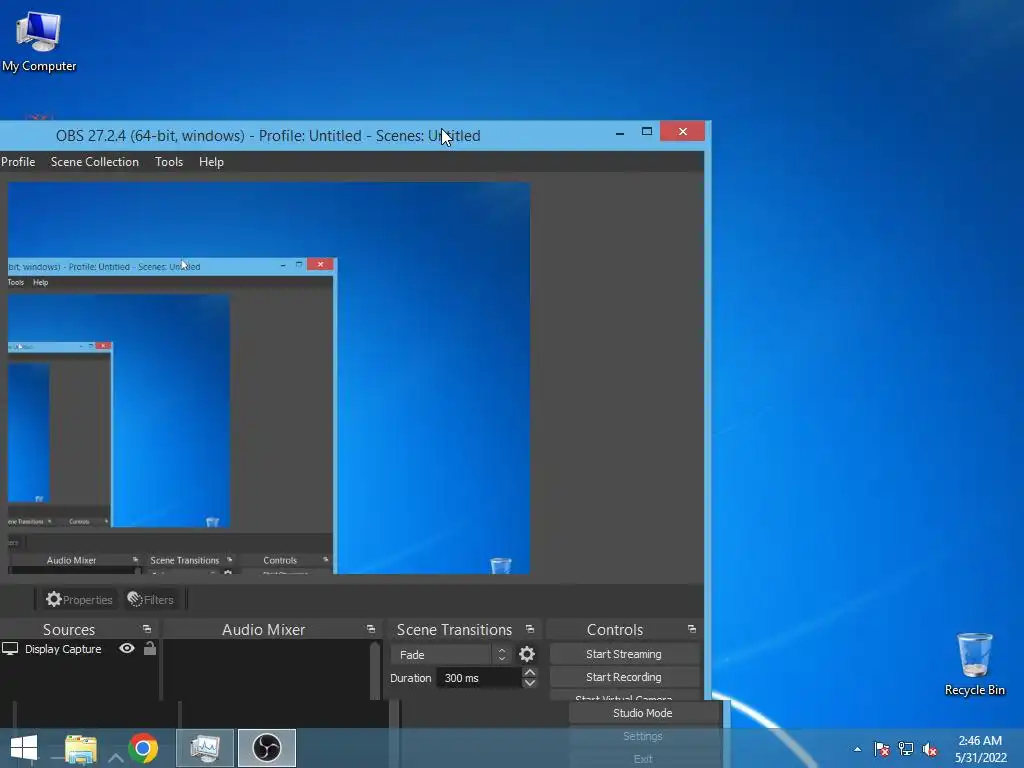1024x768 pixels.
Task: Open the network status tray icon
Action: pos(906,749)
